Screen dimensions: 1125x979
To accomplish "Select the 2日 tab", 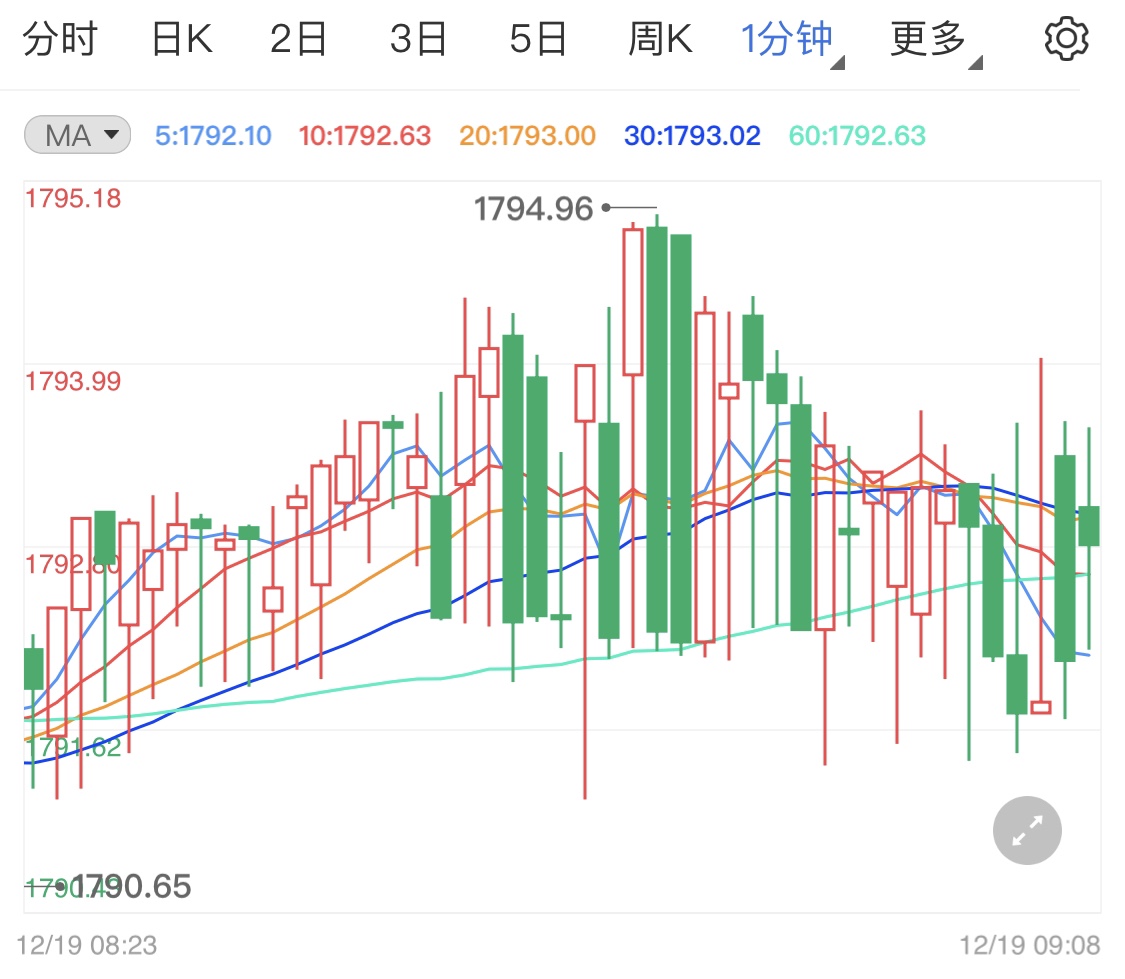I will pos(298,39).
